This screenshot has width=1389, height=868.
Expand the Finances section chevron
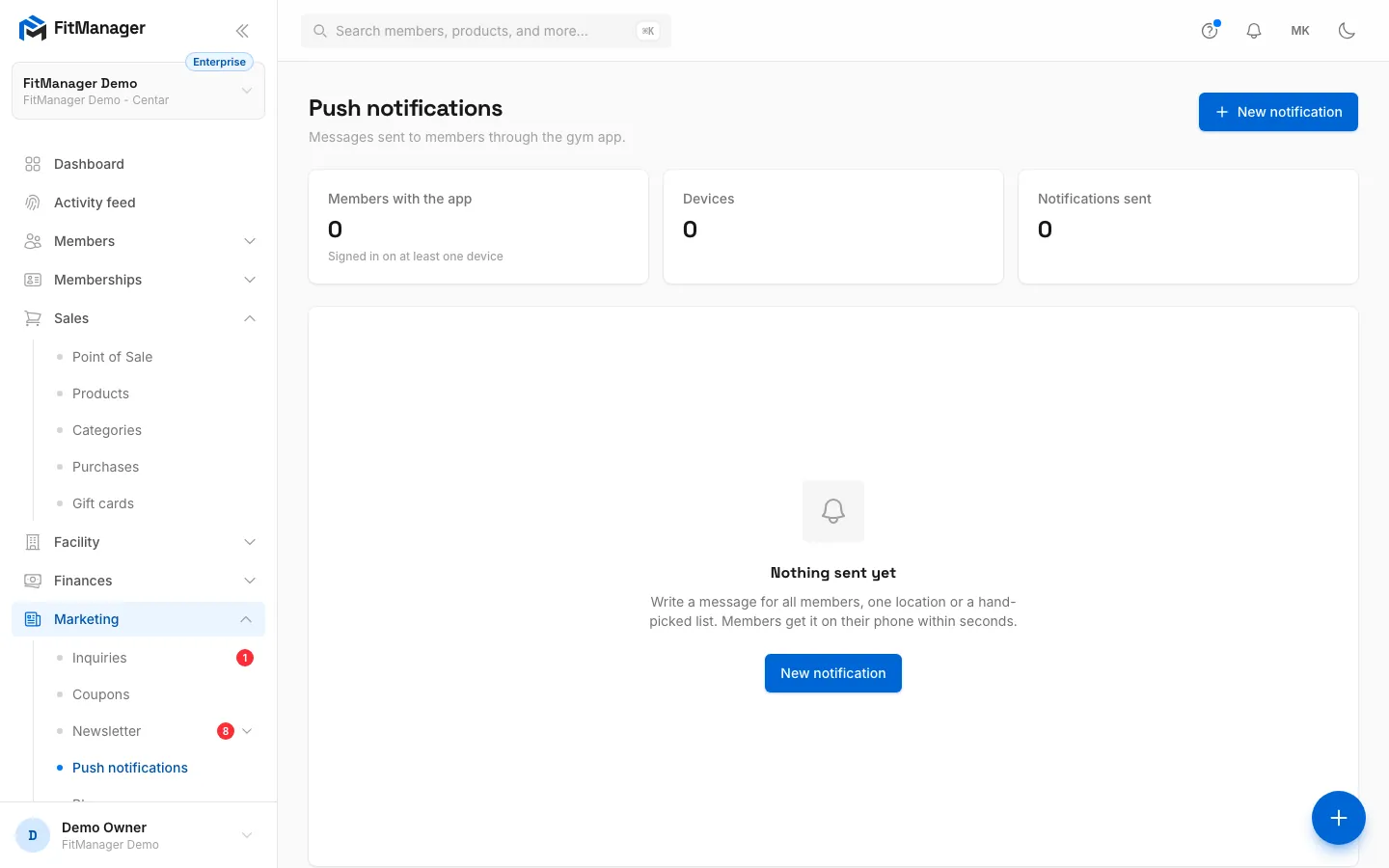pyautogui.click(x=250, y=581)
